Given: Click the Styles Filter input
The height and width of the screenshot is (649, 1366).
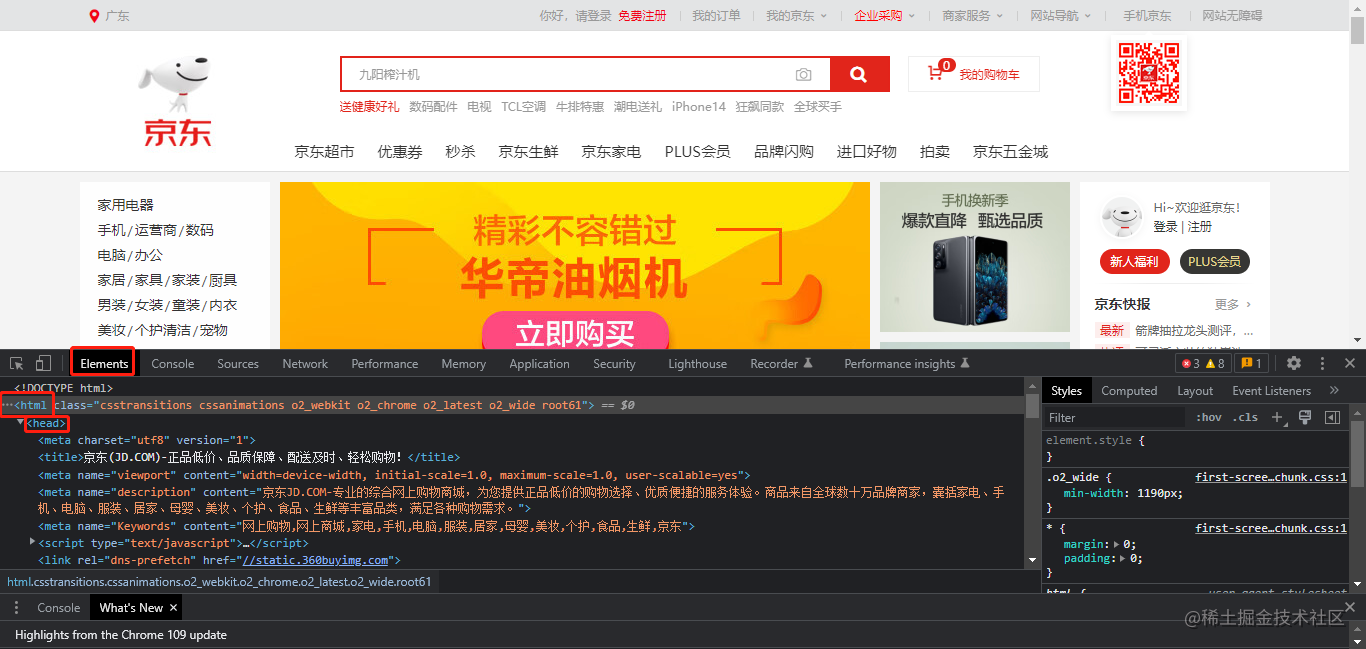Looking at the screenshot, I should (x=1113, y=417).
